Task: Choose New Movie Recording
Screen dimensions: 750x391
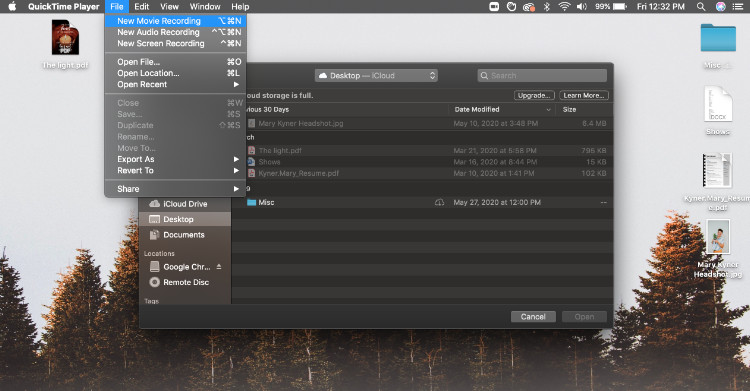Action: [x=176, y=21]
